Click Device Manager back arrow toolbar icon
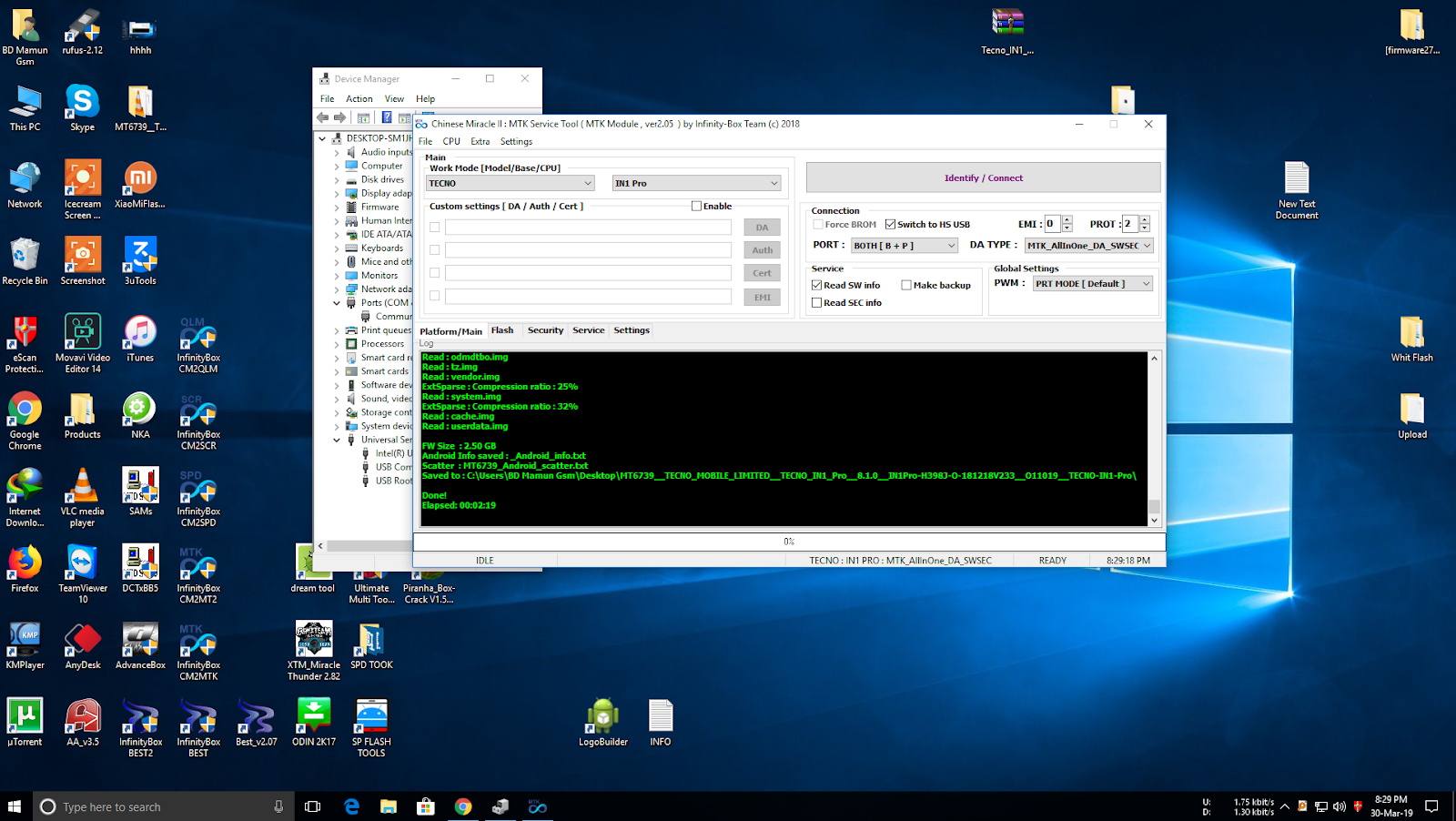The height and width of the screenshot is (821, 1456). pyautogui.click(x=322, y=117)
